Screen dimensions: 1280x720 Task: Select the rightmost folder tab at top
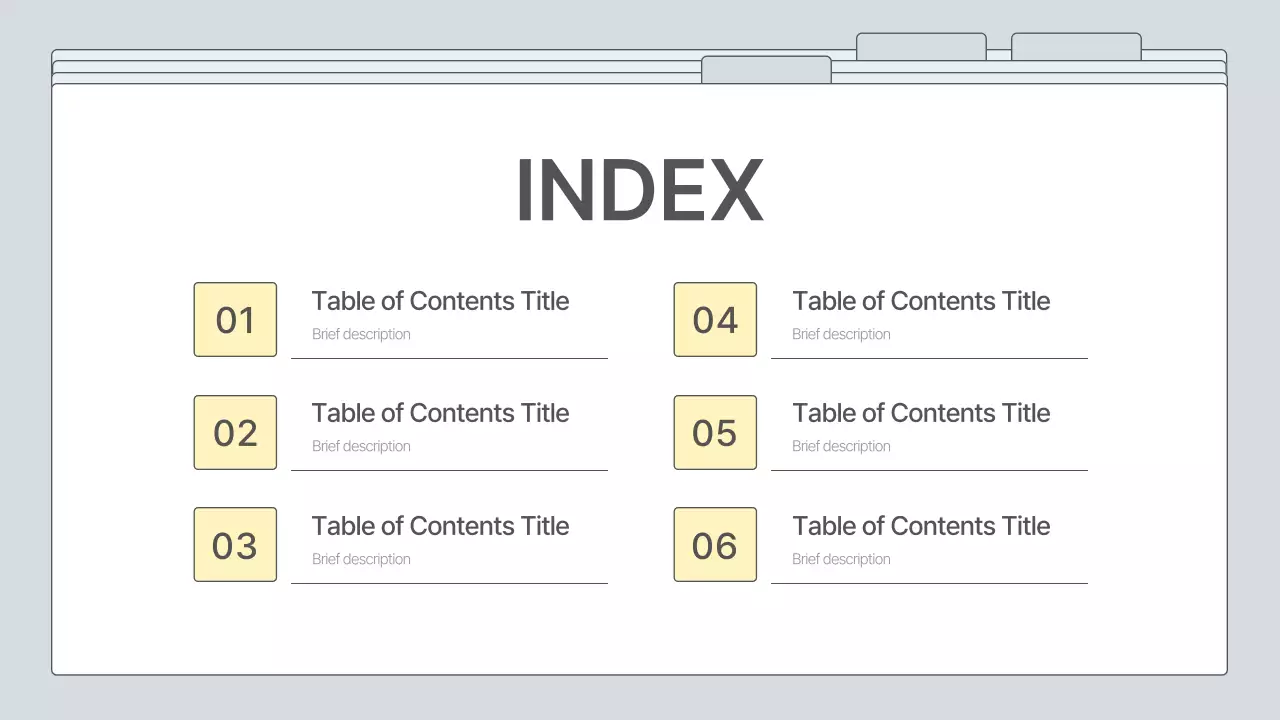tap(1076, 46)
